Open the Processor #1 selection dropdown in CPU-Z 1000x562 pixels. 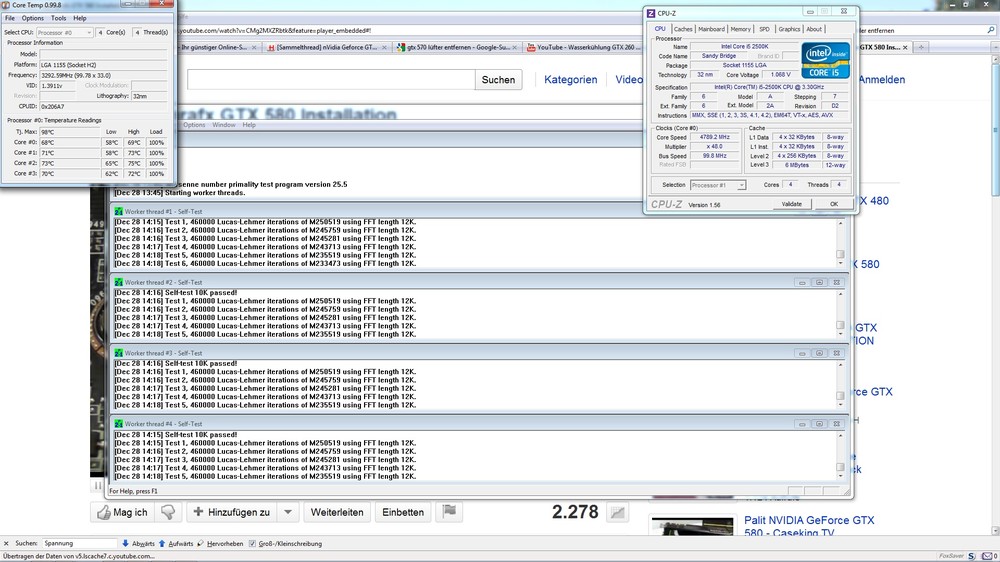(717, 185)
